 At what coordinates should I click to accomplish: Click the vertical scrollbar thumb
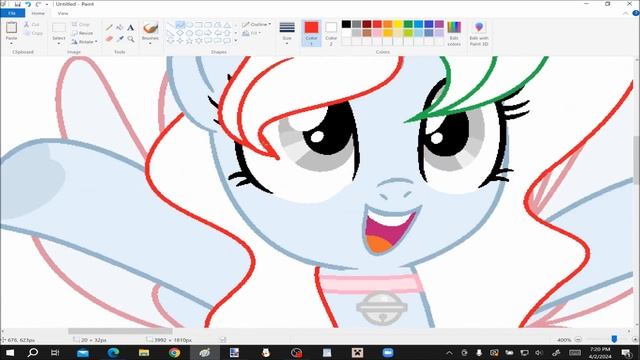[636, 160]
